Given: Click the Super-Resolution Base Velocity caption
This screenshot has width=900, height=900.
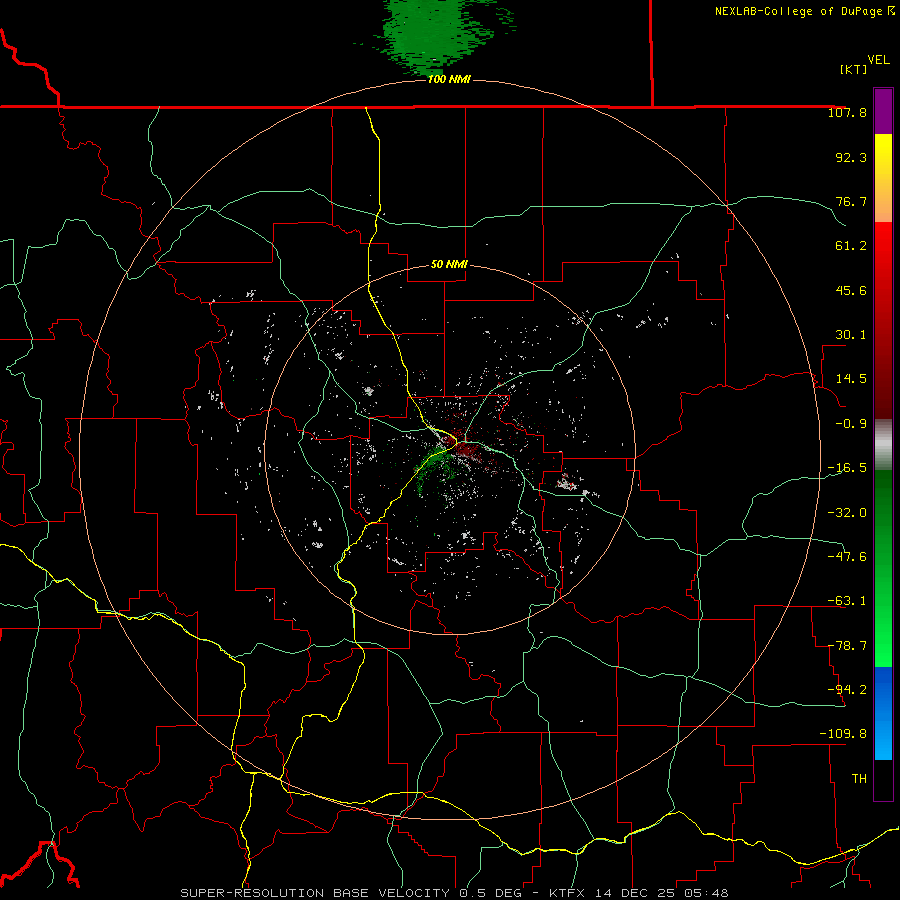Looking at the screenshot, I should point(454,893).
